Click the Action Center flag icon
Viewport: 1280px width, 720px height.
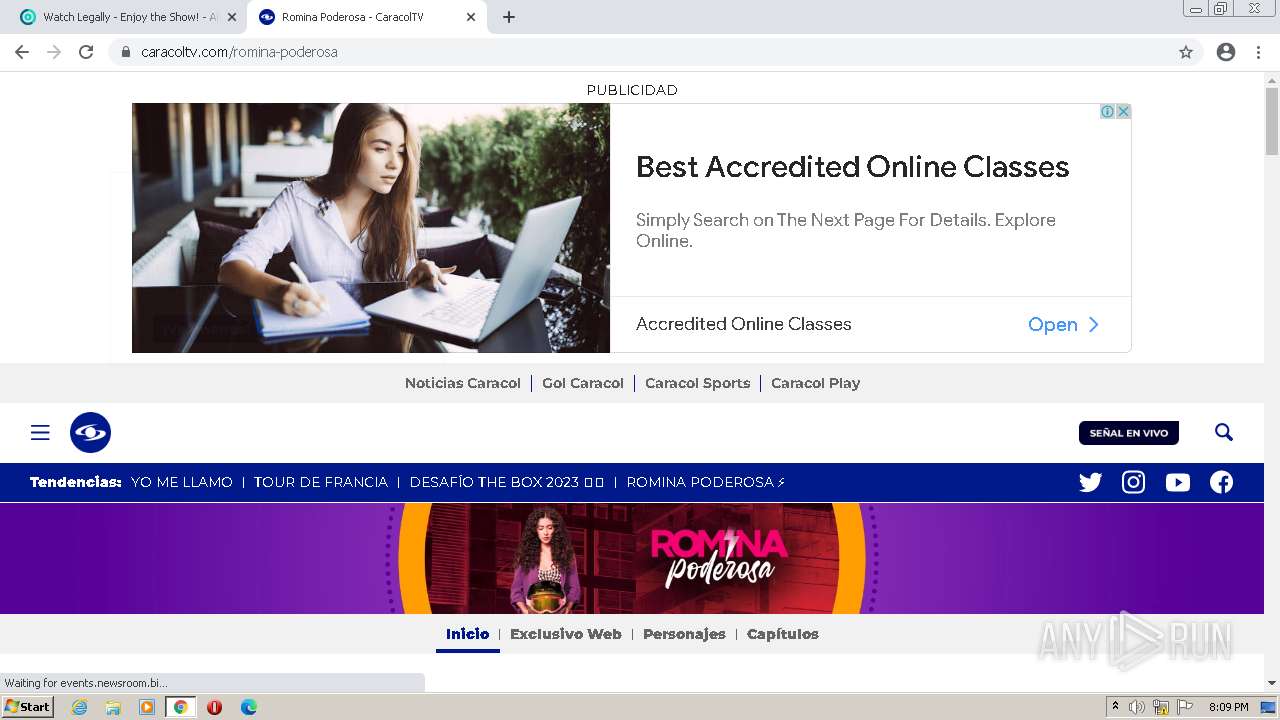[1185, 707]
